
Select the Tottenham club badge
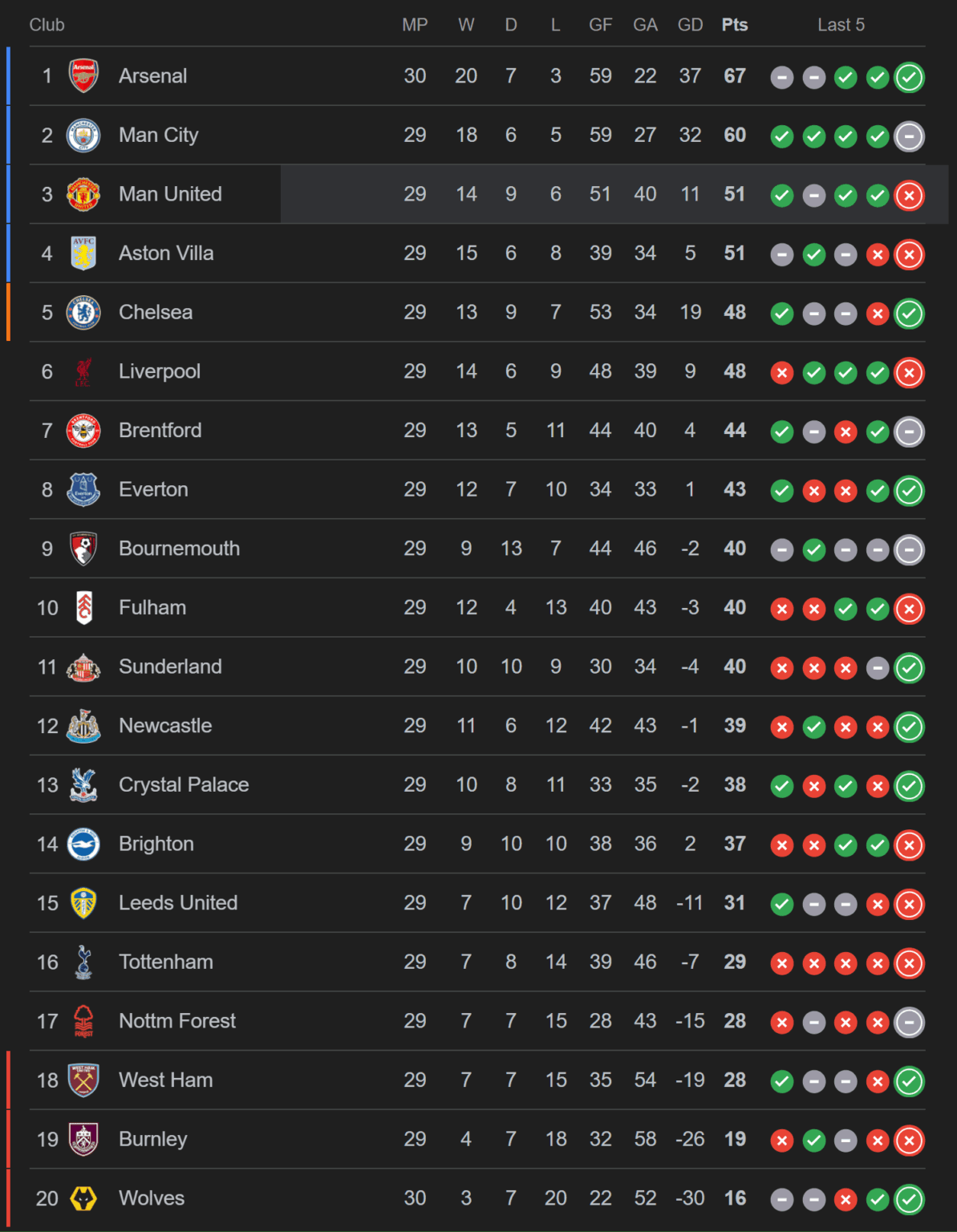[84, 962]
